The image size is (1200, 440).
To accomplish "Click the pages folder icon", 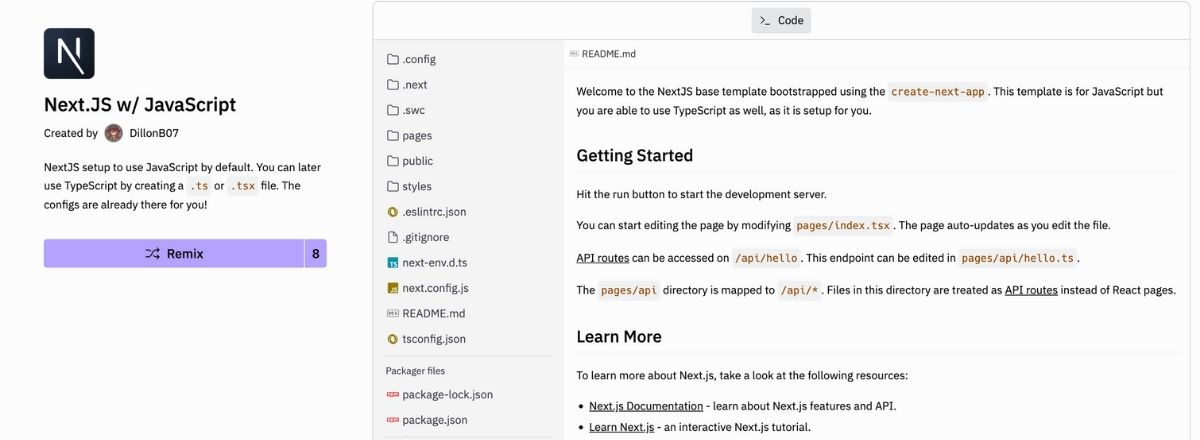I will (x=393, y=135).
